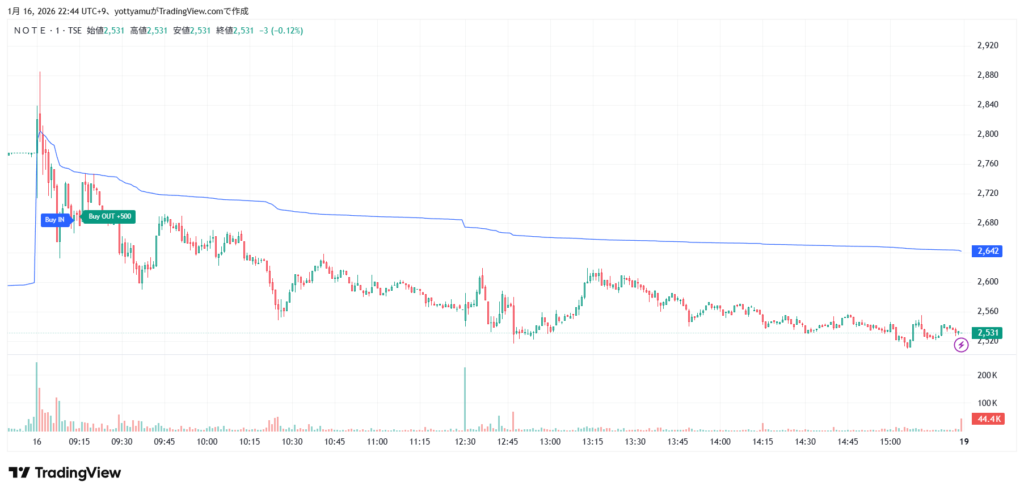
Task: Click the blue 2,642 price tag
Action: (988, 251)
